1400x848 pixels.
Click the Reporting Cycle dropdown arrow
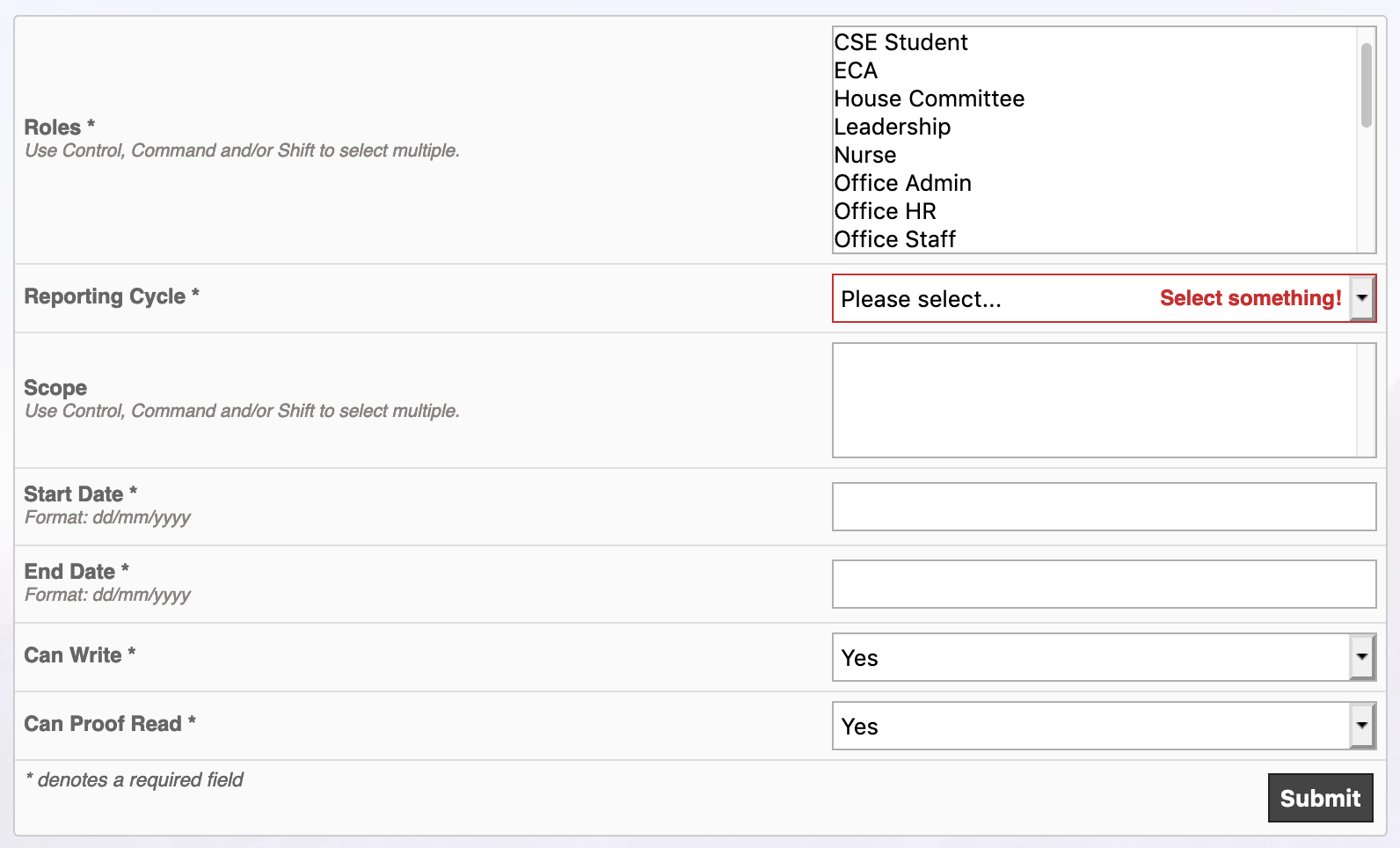point(1362,298)
